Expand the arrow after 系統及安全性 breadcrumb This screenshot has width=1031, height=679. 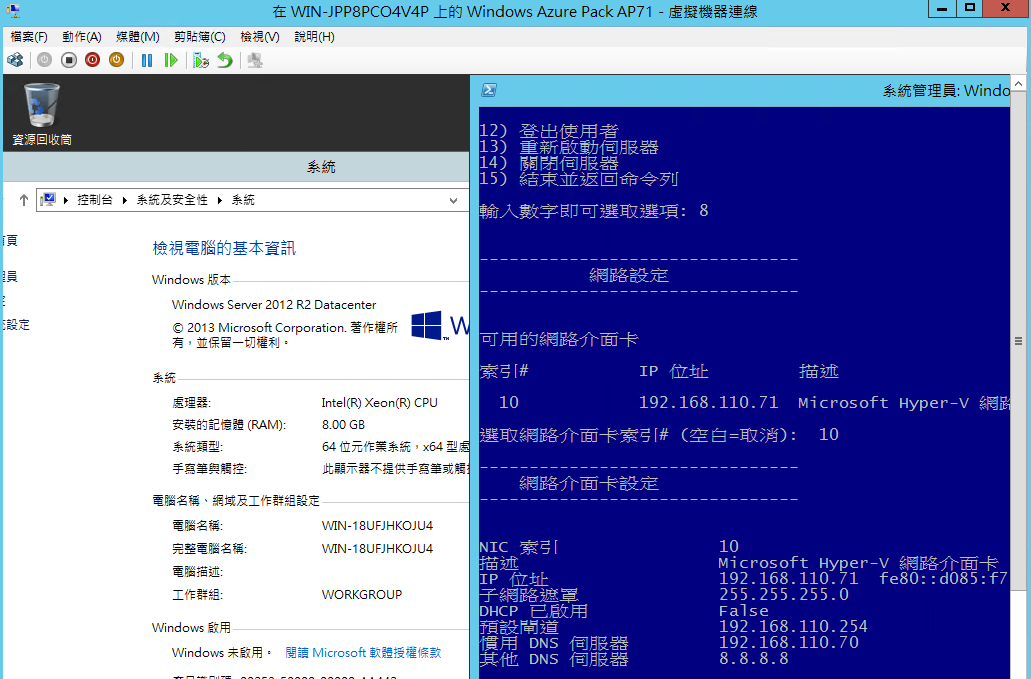pos(220,200)
